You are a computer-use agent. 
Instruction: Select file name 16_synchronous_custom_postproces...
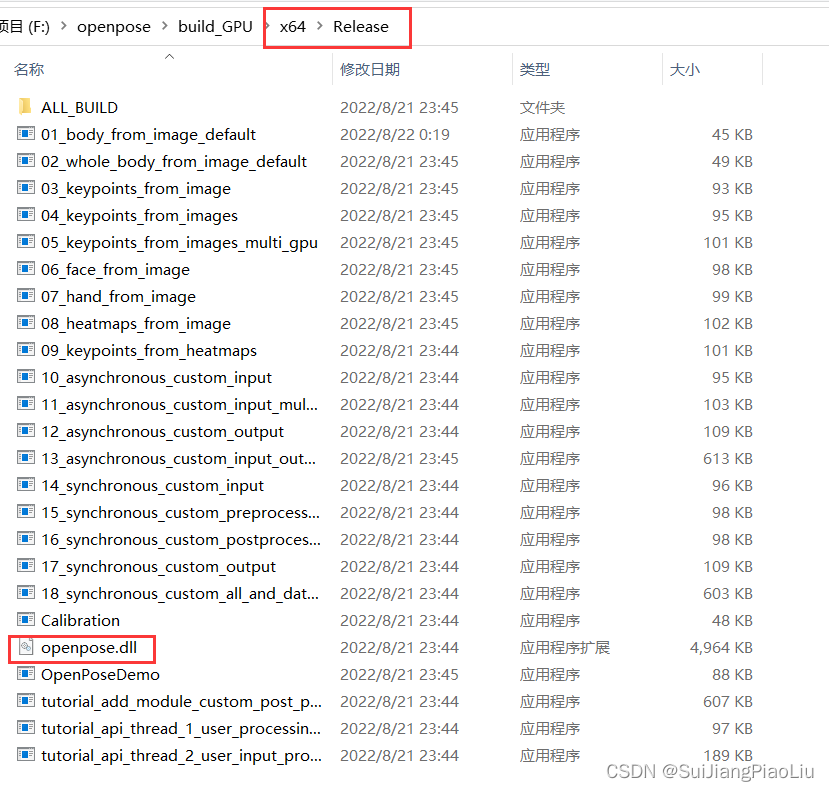tap(181, 540)
